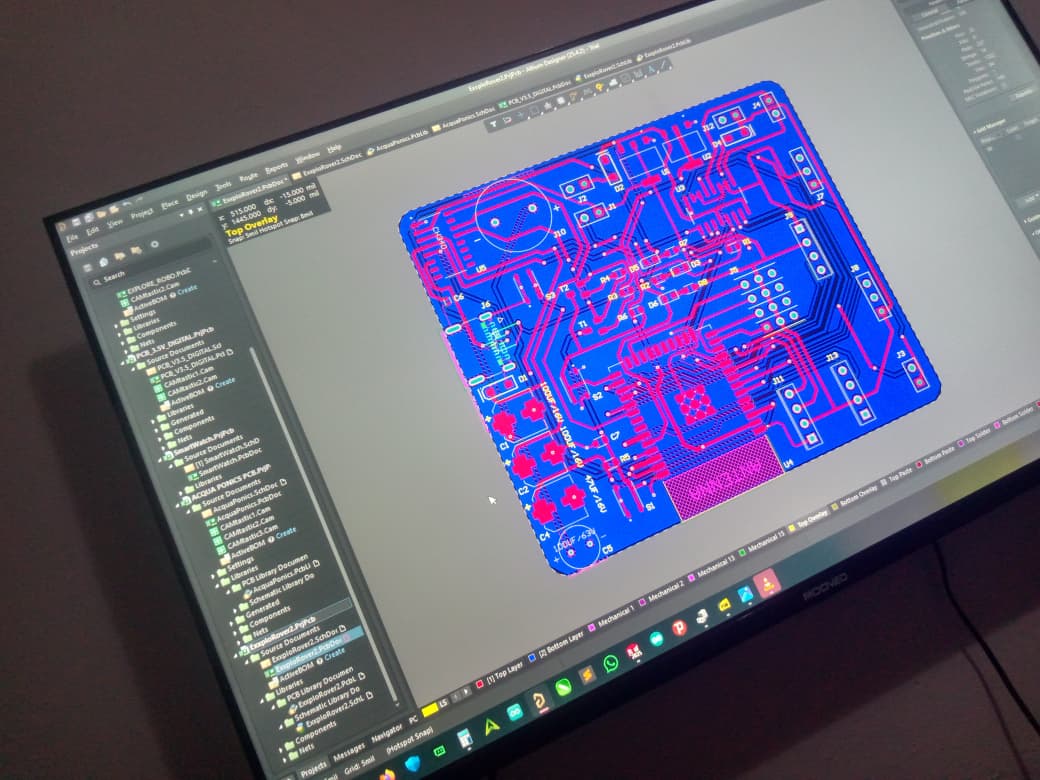Switch to AcquaPonics.SchDoc document tab

click(464, 117)
